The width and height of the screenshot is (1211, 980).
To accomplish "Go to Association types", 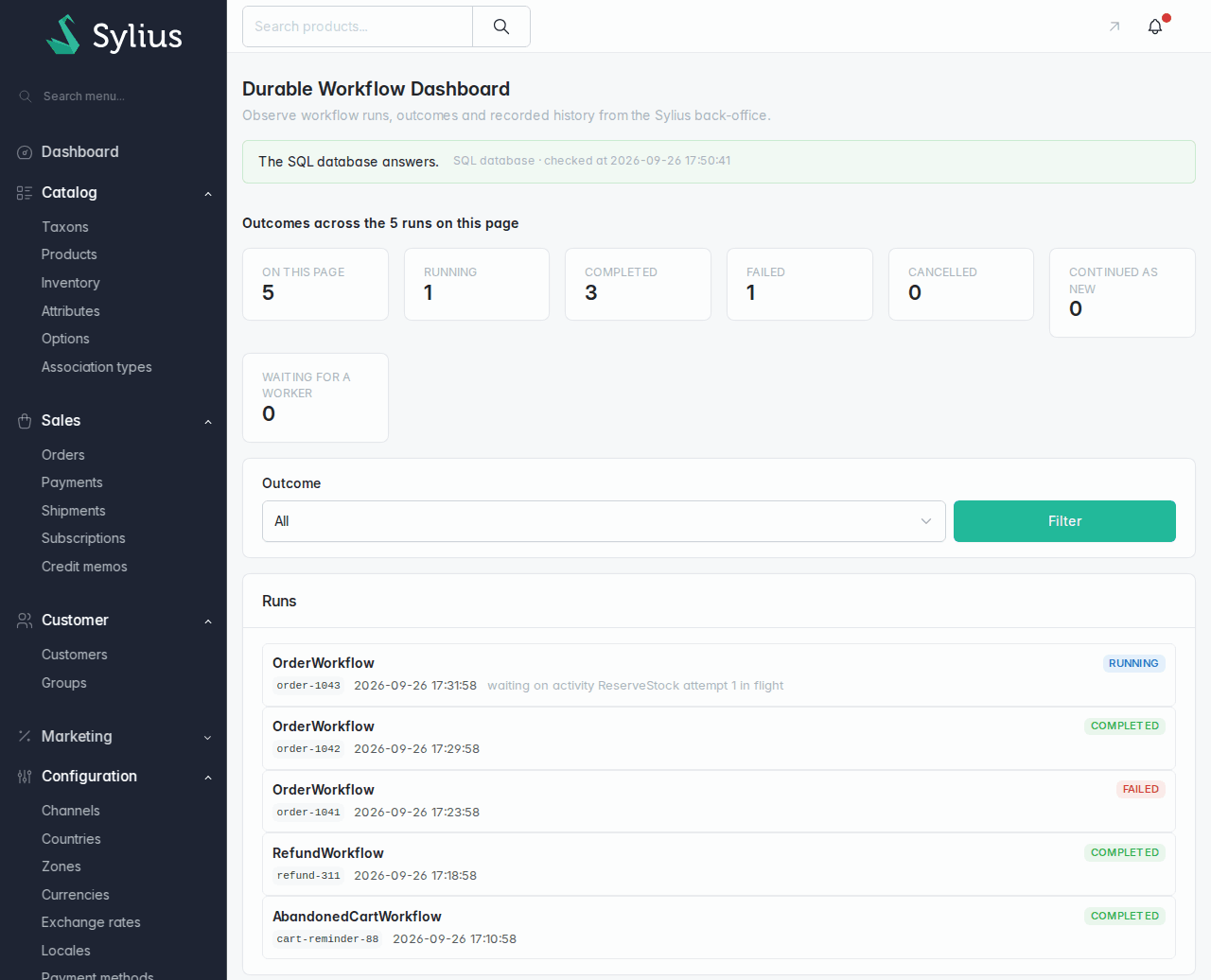I will coord(97,367).
